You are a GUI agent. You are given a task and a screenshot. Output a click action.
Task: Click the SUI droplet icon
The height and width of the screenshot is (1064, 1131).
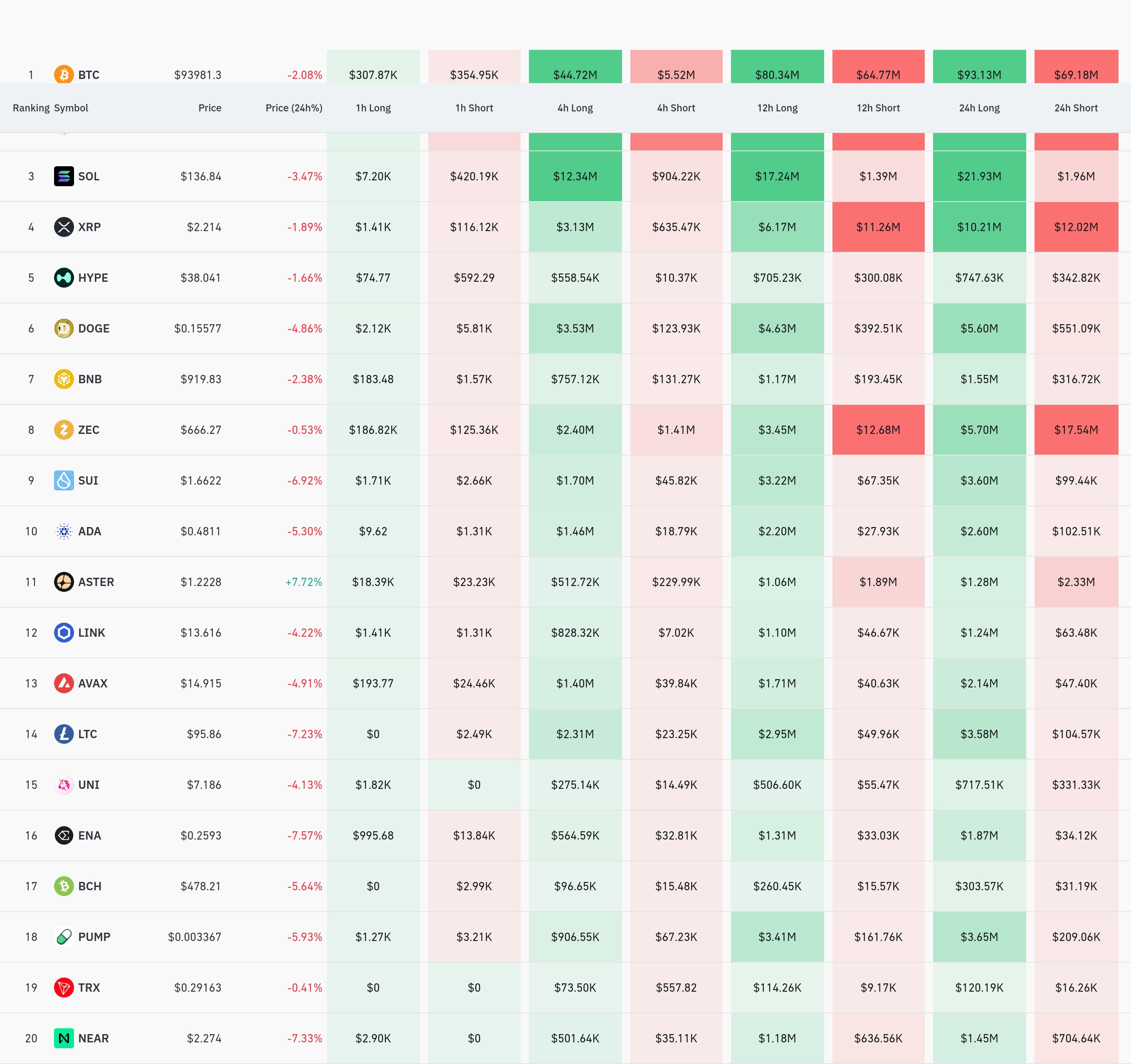64,480
